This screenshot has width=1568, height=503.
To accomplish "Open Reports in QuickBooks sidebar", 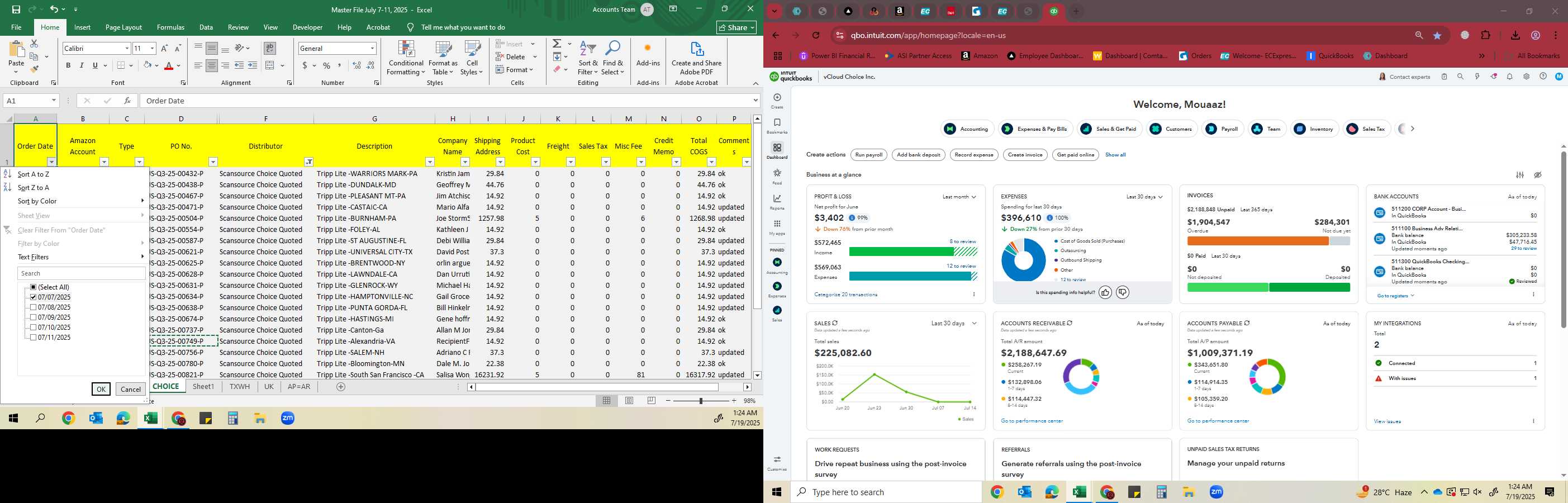I will point(777,202).
